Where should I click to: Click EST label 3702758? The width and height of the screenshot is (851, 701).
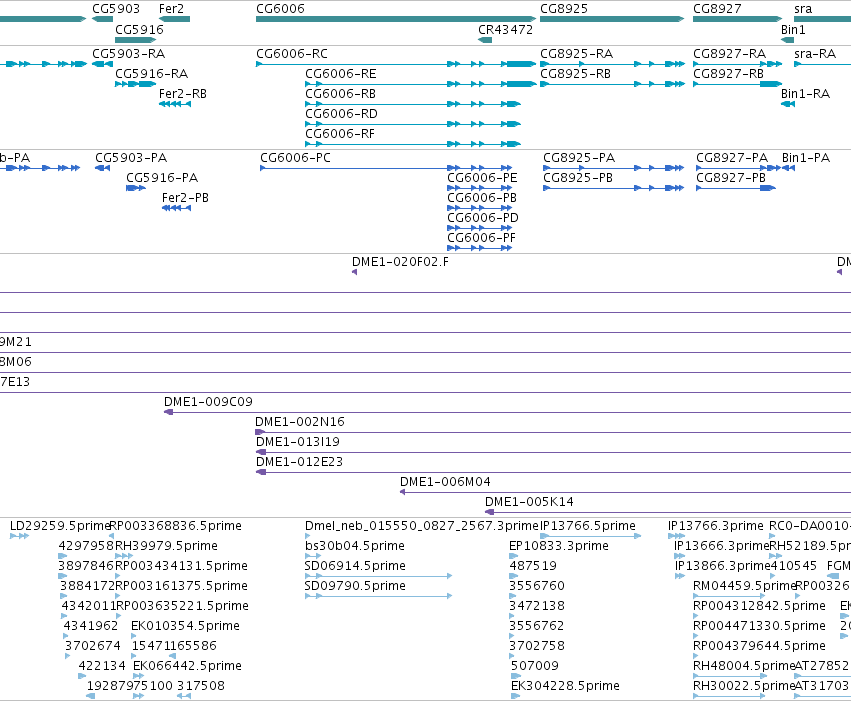click(537, 646)
